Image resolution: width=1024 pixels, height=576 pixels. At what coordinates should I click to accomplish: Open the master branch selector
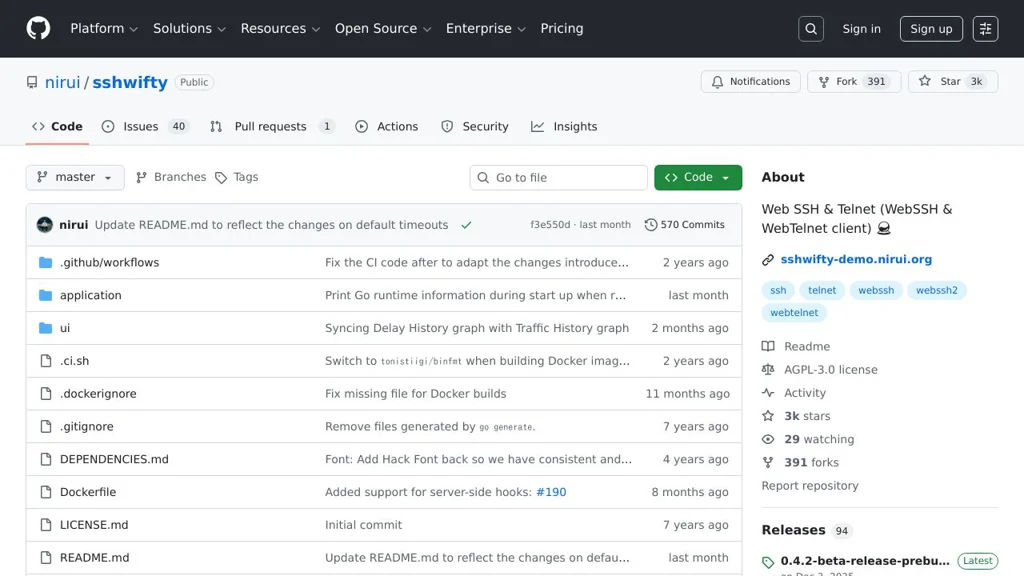[x=75, y=178]
